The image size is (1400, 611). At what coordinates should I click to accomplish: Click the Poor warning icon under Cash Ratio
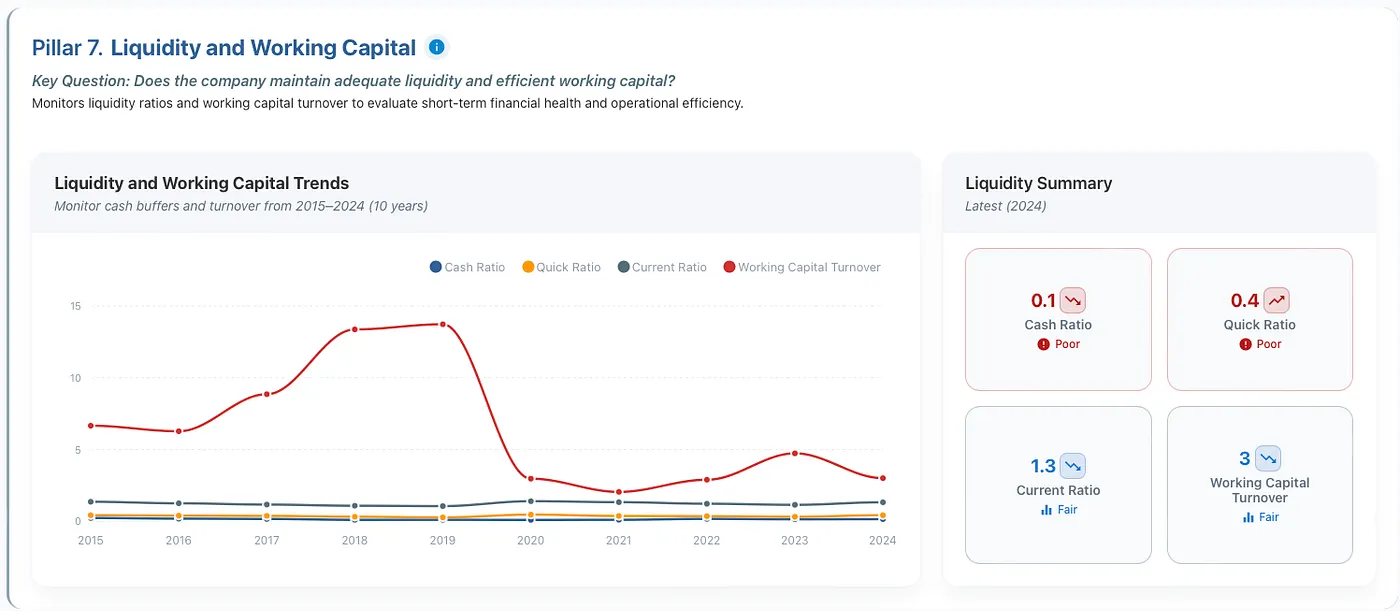click(x=1044, y=344)
